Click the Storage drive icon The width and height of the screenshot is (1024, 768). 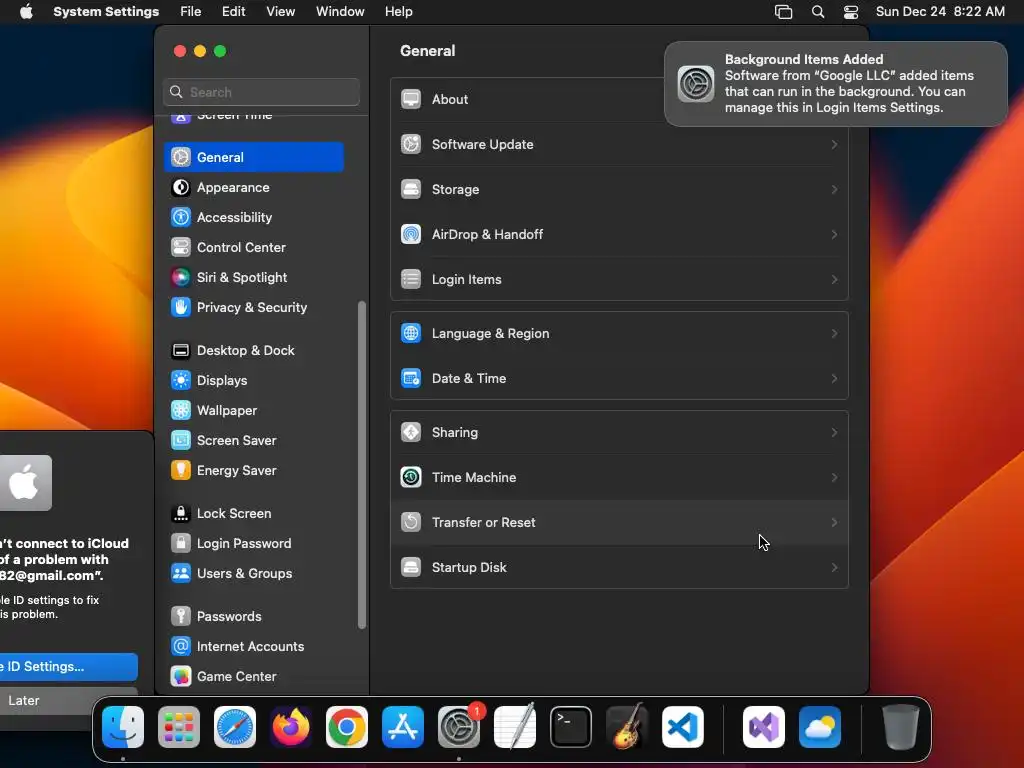411,189
